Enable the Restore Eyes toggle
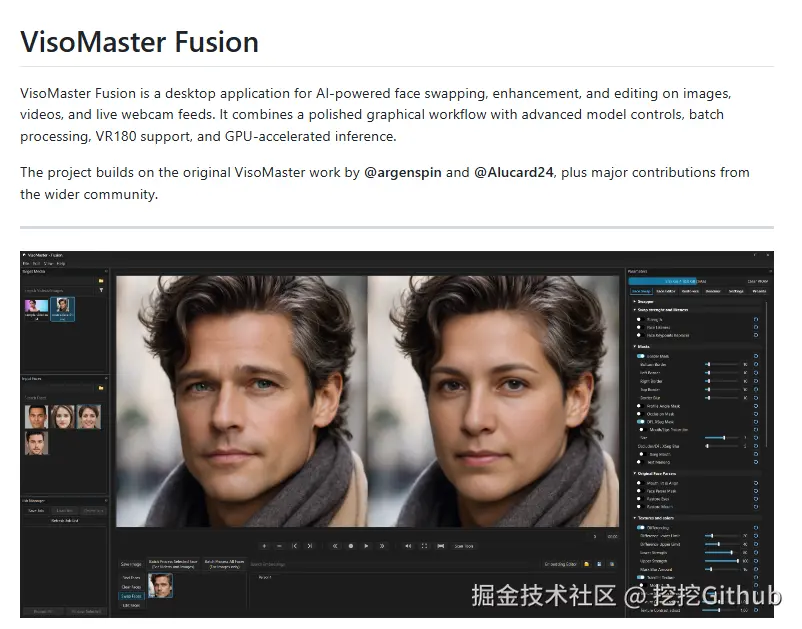The image size is (802, 629). coord(640,499)
